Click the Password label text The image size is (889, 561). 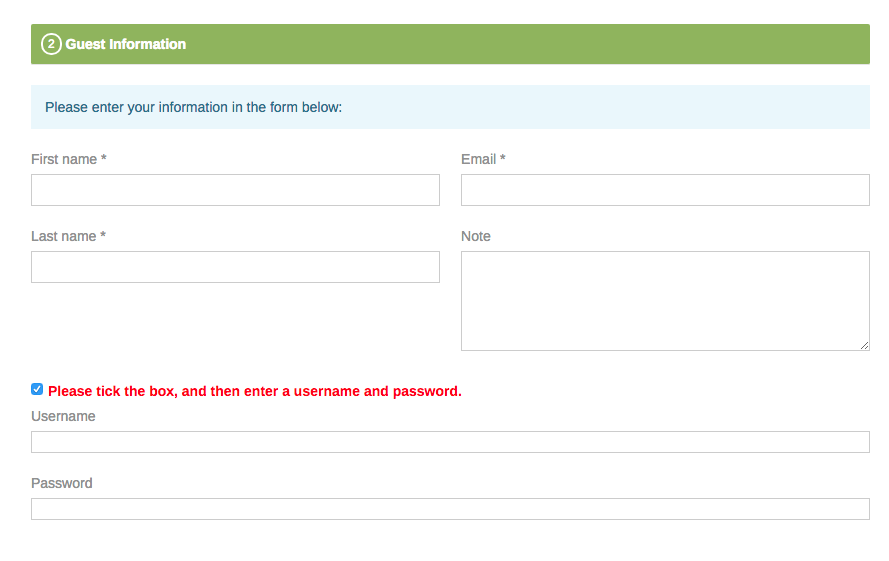(62, 483)
